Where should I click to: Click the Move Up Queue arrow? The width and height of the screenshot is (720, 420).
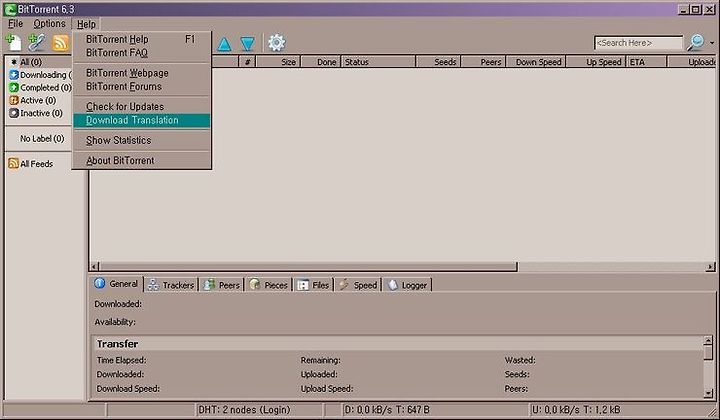click(224, 44)
